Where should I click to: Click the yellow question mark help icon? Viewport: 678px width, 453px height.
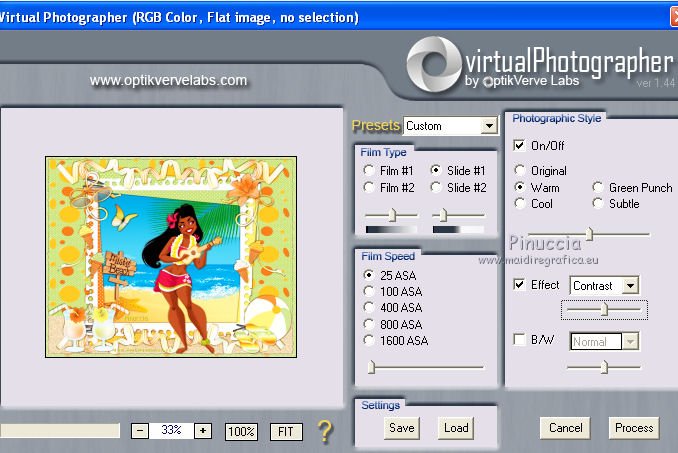pos(325,431)
